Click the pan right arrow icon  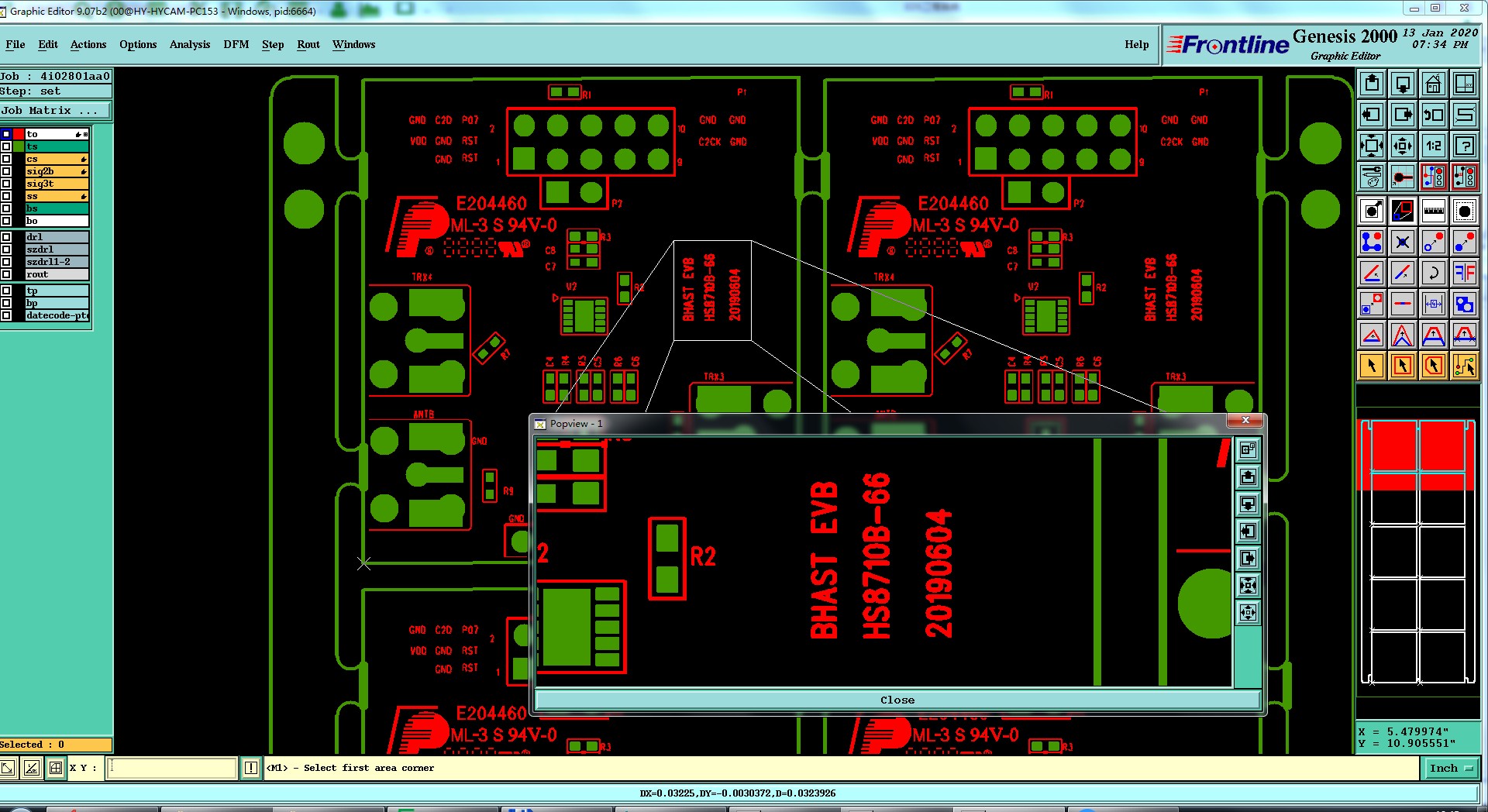pyautogui.click(x=1403, y=115)
